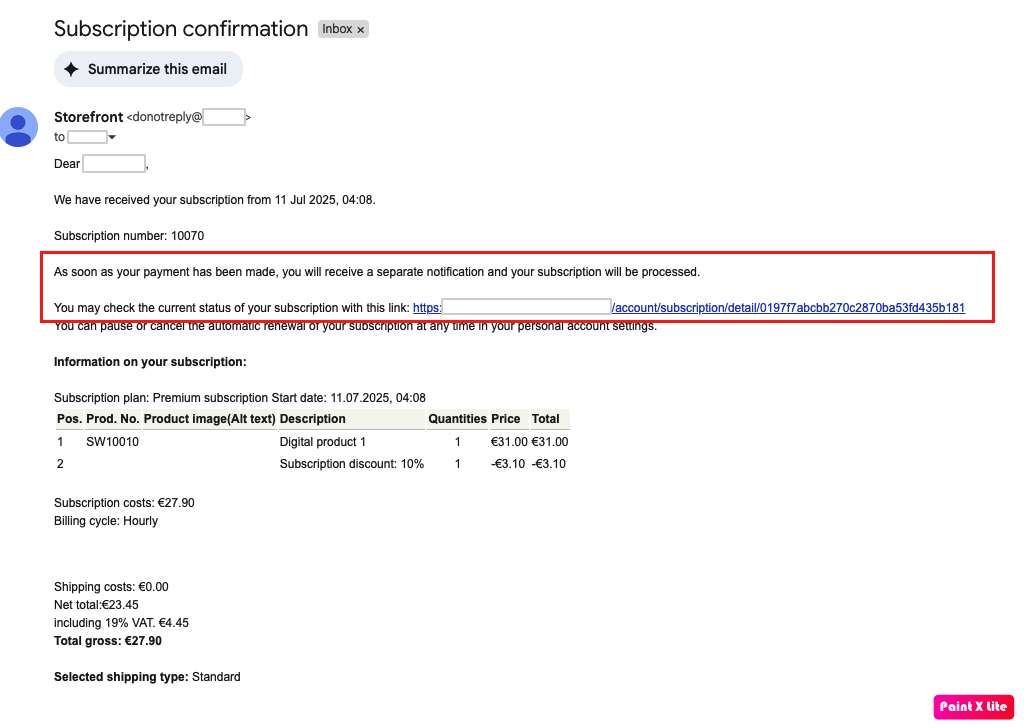Click the Subscription discount 10% row
Screen dimensions: 1024x728
click(351, 463)
